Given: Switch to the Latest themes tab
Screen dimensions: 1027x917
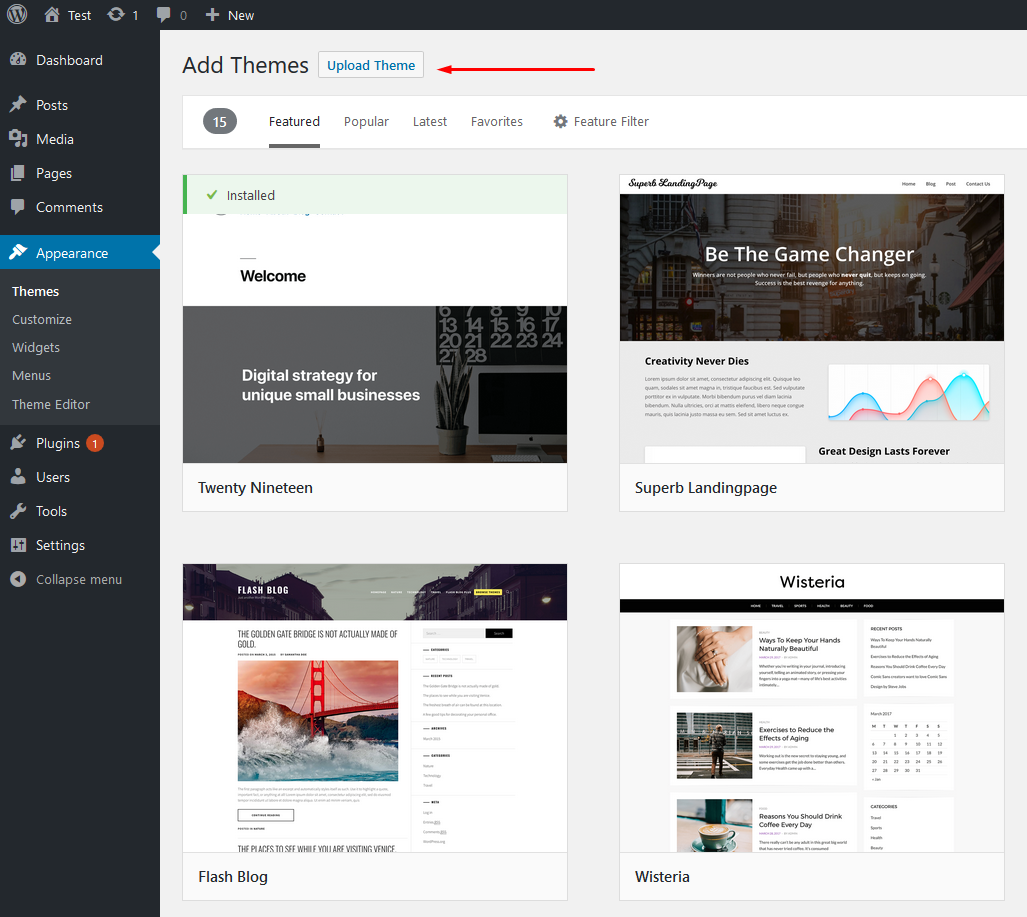Looking at the screenshot, I should pos(430,121).
